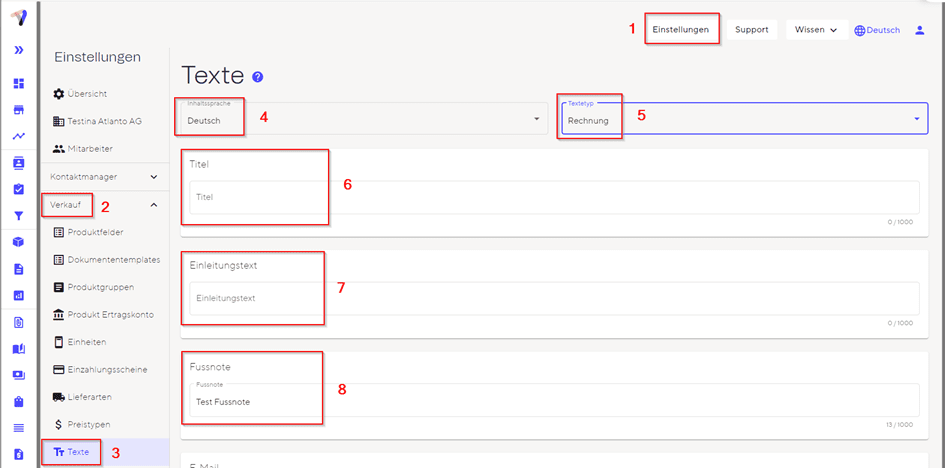Open the user profile icon
Image resolution: width=945 pixels, height=468 pixels.
[x=920, y=30]
